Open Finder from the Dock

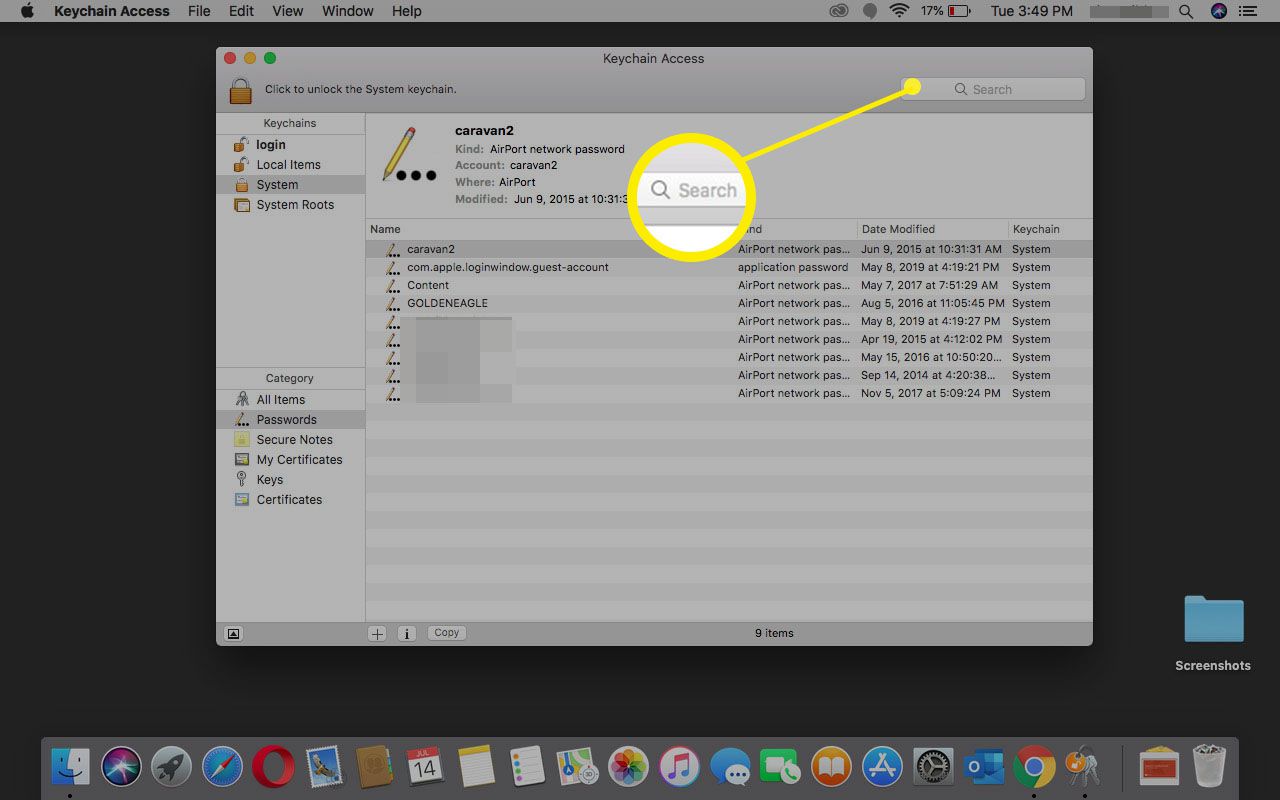[71, 768]
